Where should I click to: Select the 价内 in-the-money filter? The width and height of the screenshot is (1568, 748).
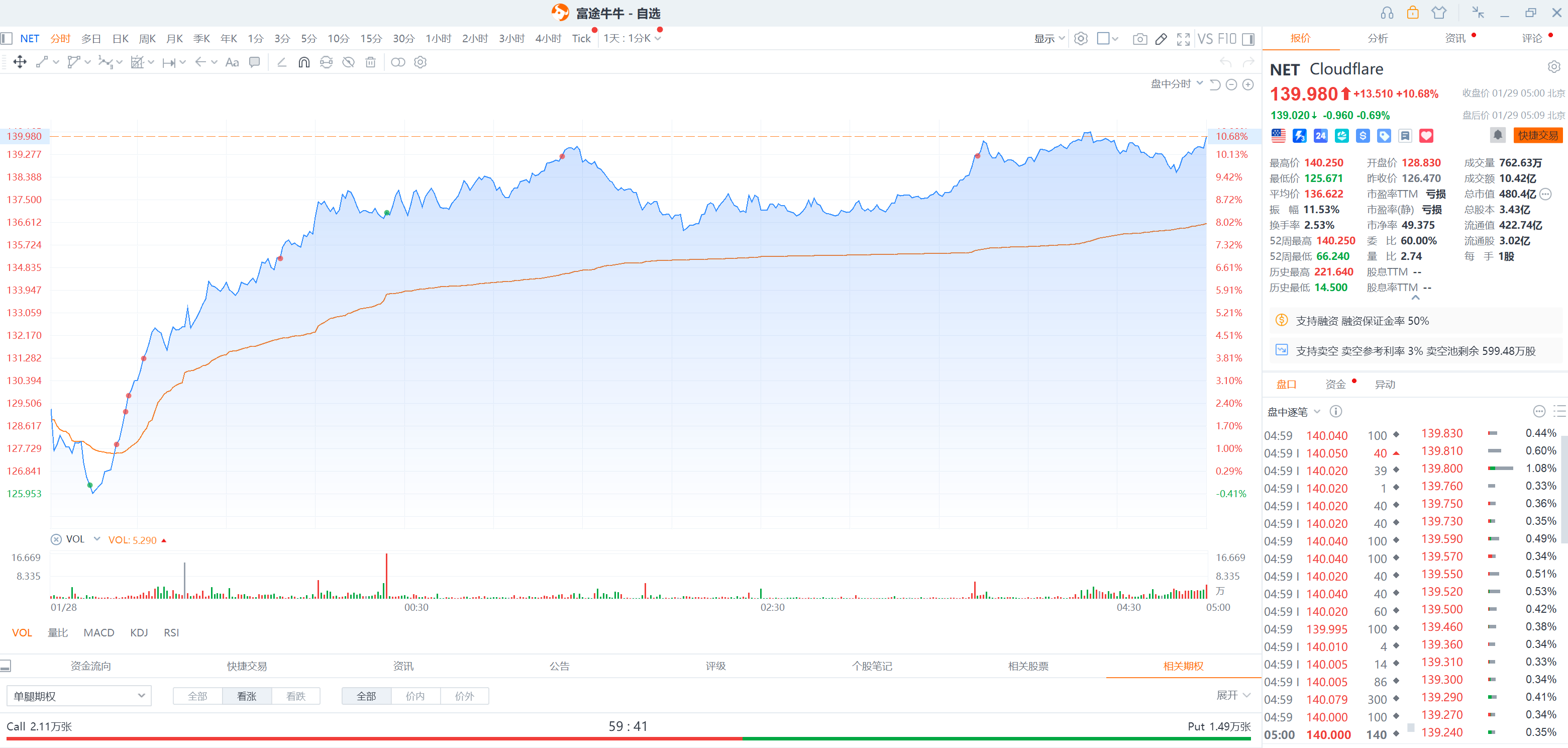(415, 696)
